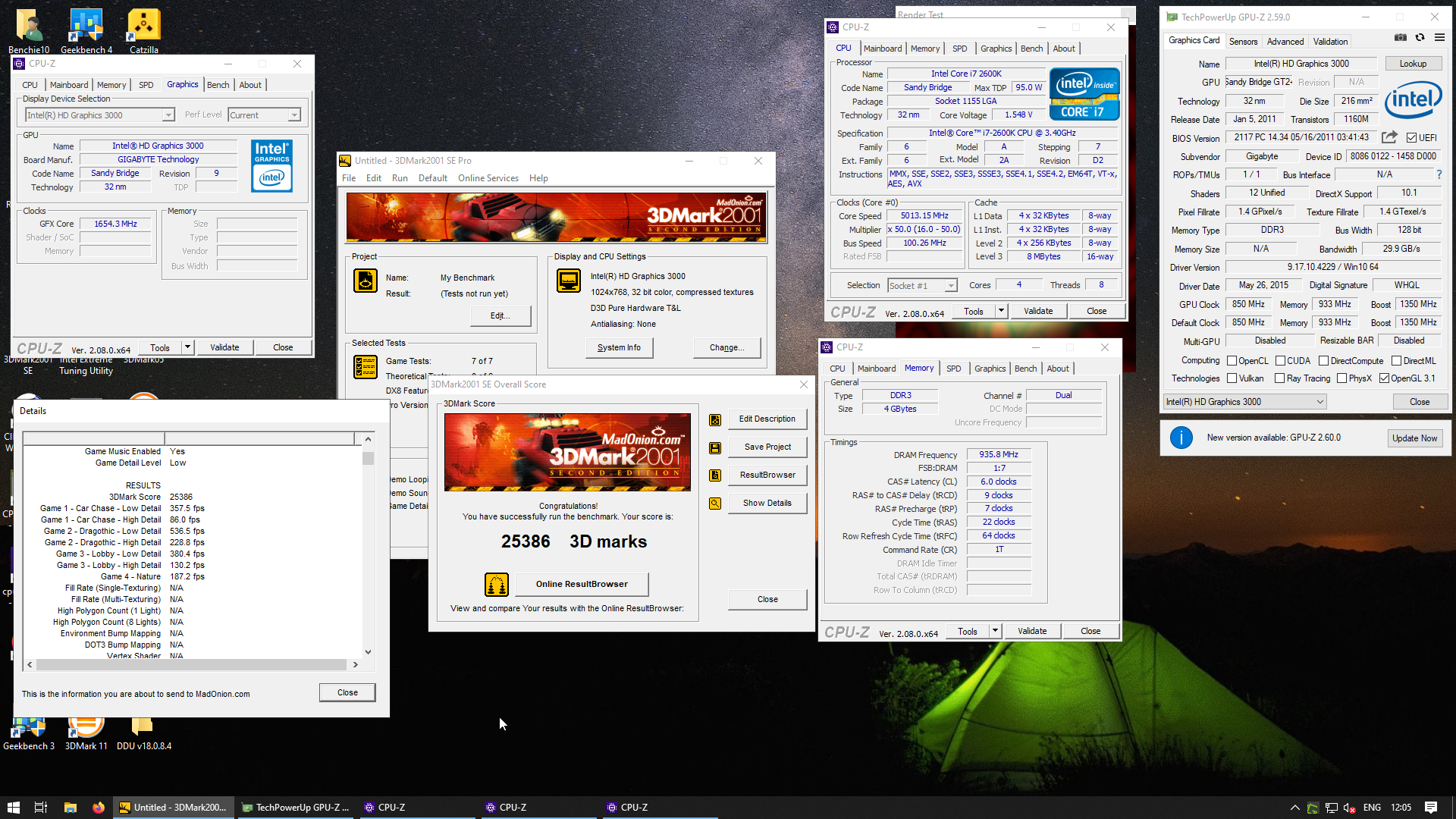Viewport: 1456px width, 819px height.
Task: Launch Firefox from the taskbar
Action: coord(99,808)
